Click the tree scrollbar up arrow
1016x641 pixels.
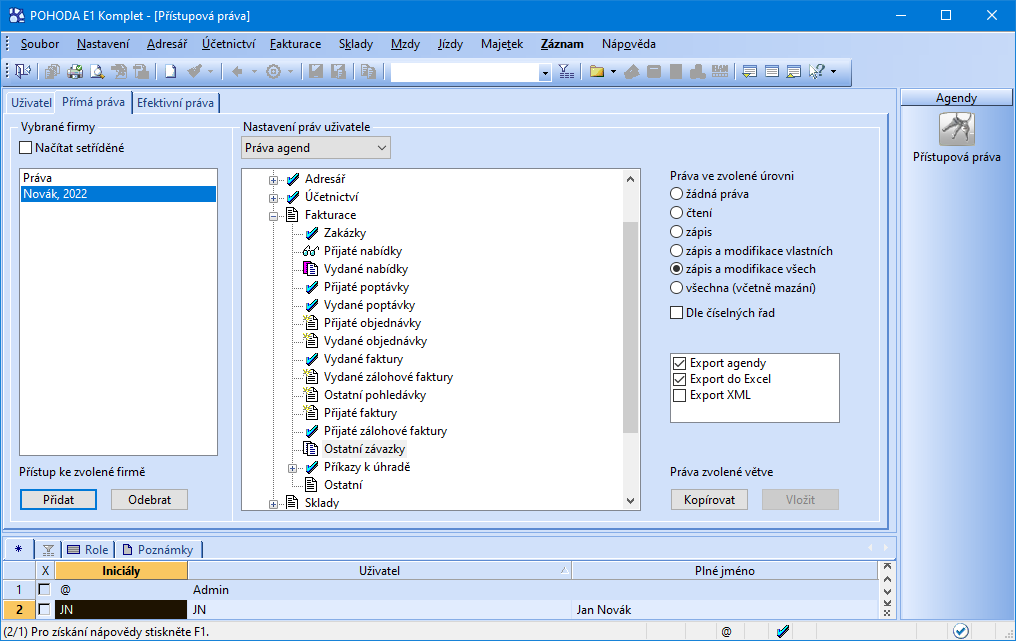coord(630,179)
